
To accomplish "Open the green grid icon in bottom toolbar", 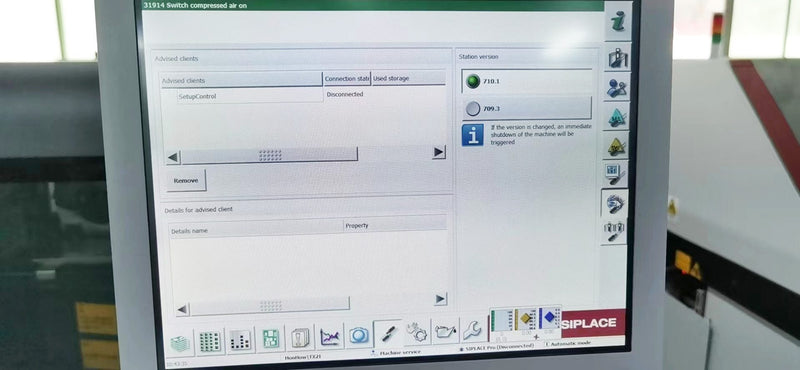I will click(x=210, y=341).
